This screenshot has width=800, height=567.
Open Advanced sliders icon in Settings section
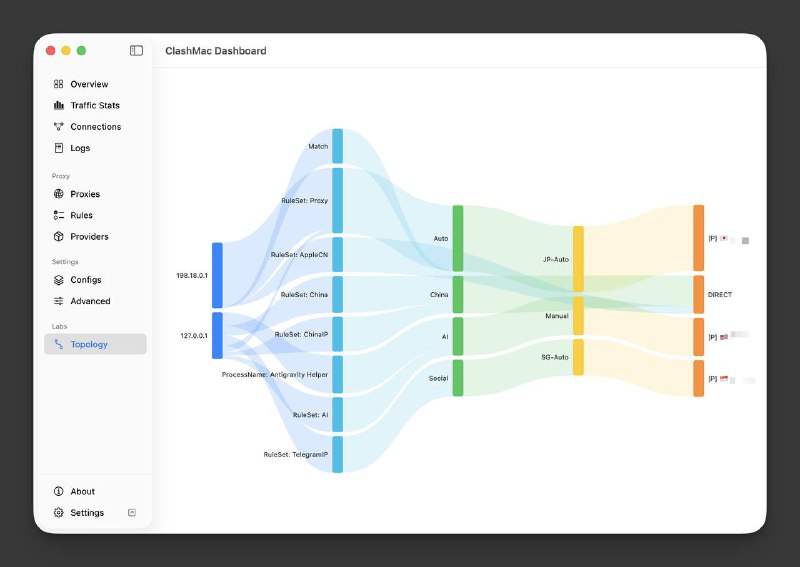pyautogui.click(x=59, y=301)
